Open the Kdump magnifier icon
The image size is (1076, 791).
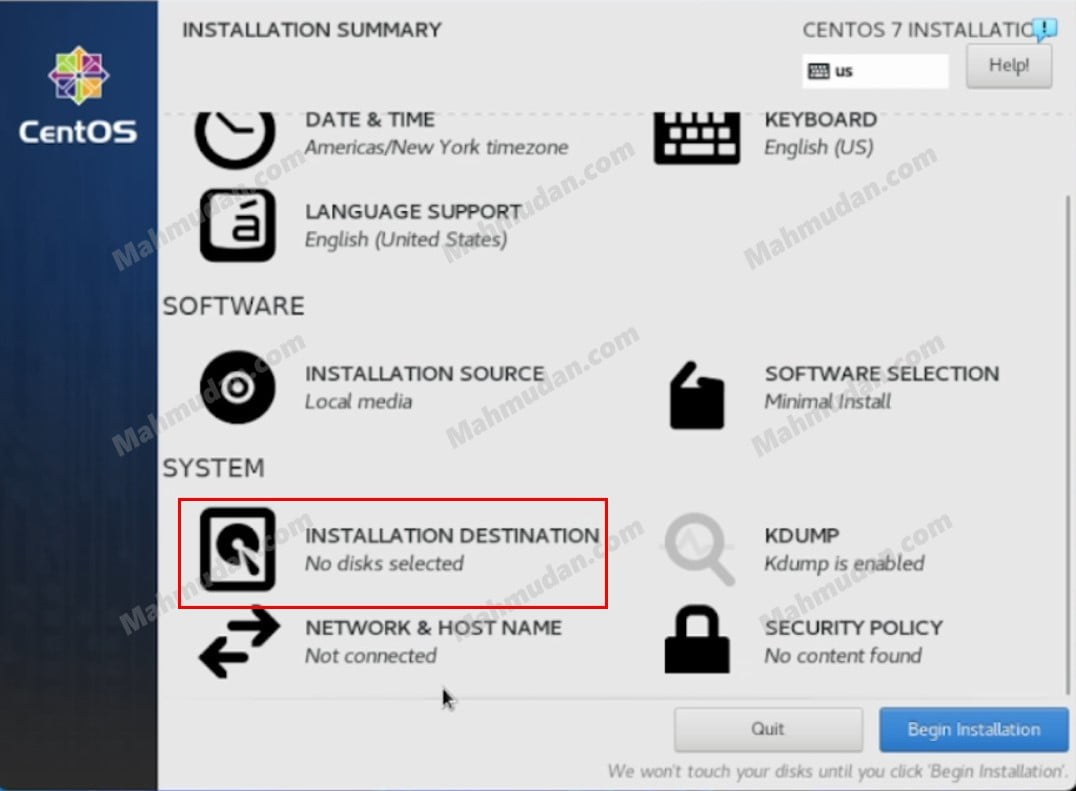[699, 549]
